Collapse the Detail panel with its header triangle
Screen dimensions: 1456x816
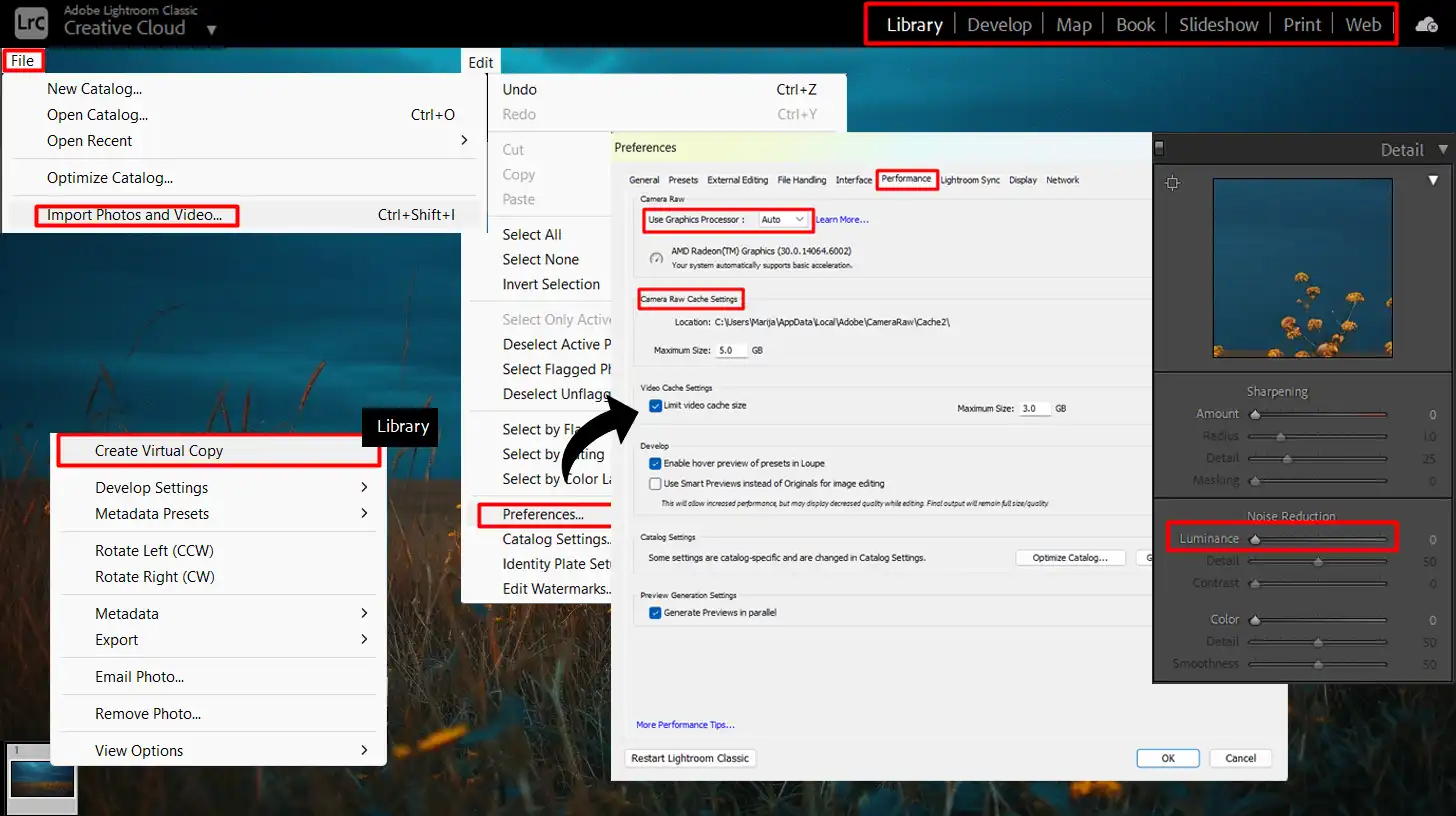pyautogui.click(x=1442, y=149)
